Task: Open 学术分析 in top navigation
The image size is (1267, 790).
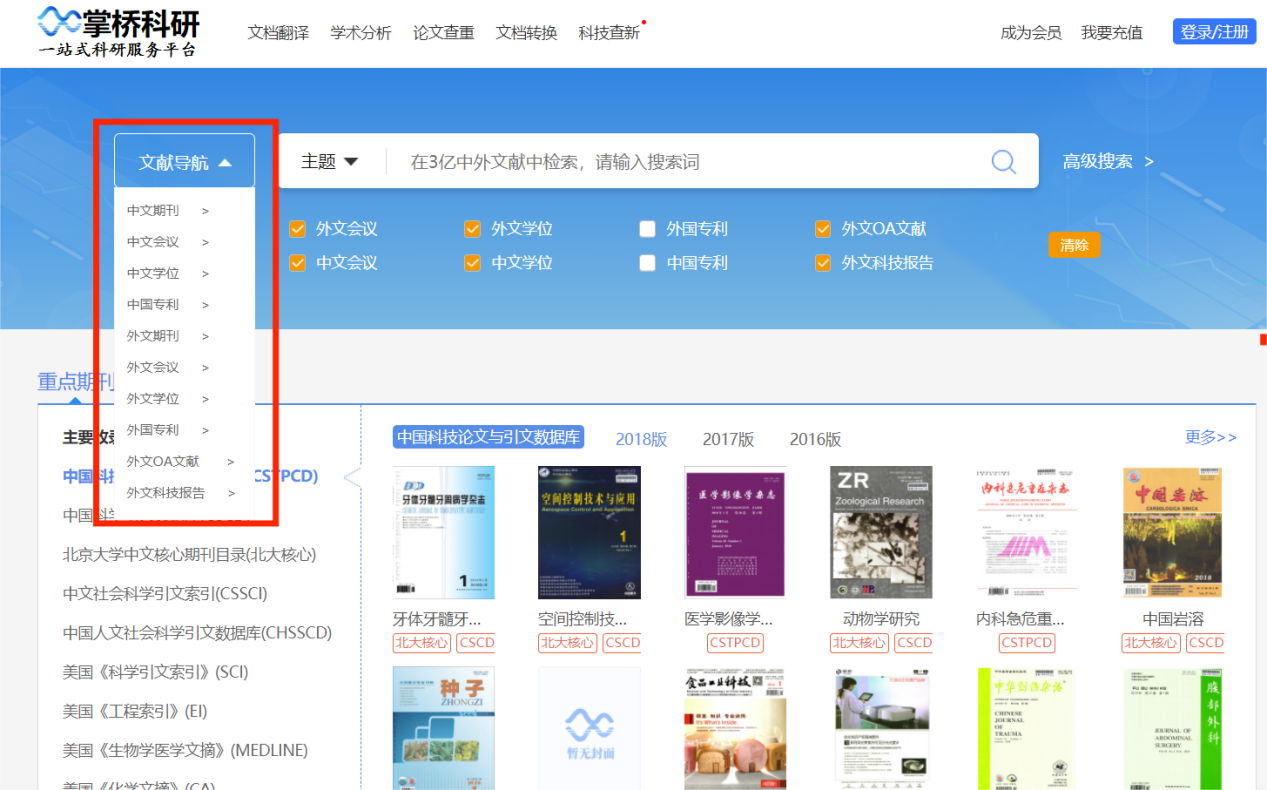Action: click(361, 33)
